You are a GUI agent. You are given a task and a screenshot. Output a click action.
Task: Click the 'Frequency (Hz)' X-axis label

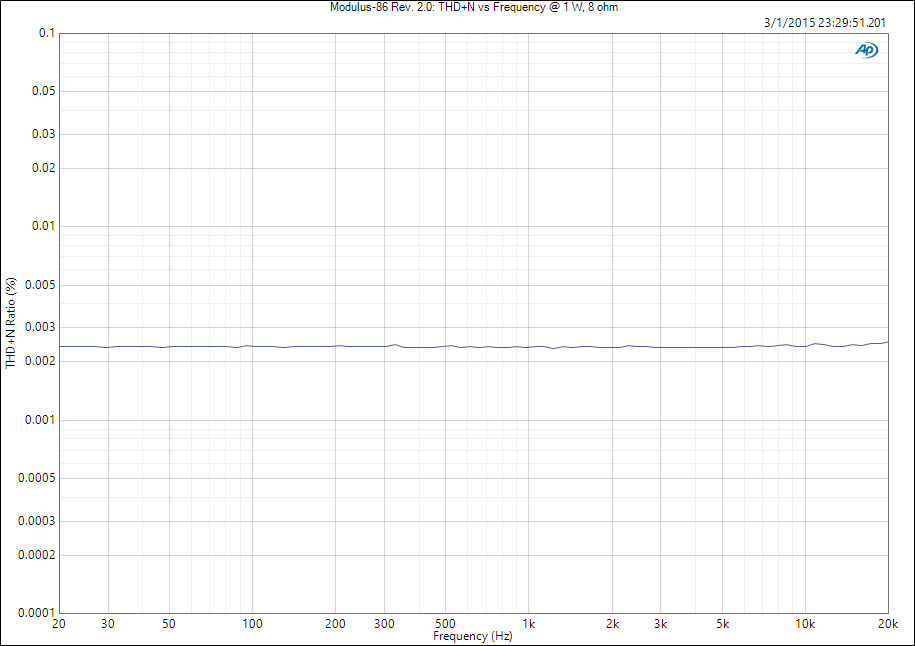click(473, 636)
